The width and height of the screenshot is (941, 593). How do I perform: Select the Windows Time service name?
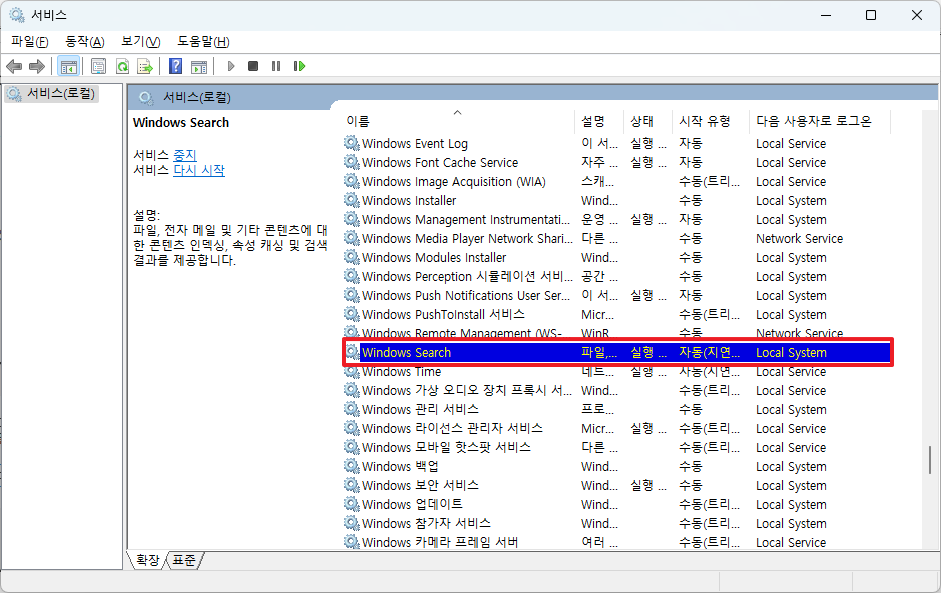point(401,372)
